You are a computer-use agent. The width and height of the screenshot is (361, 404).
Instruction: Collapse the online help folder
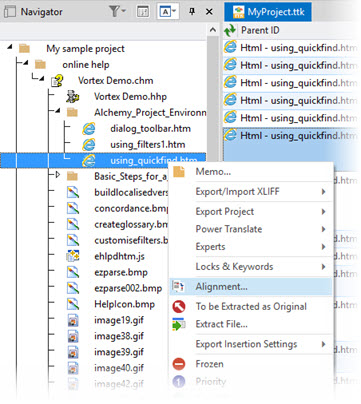(26, 63)
